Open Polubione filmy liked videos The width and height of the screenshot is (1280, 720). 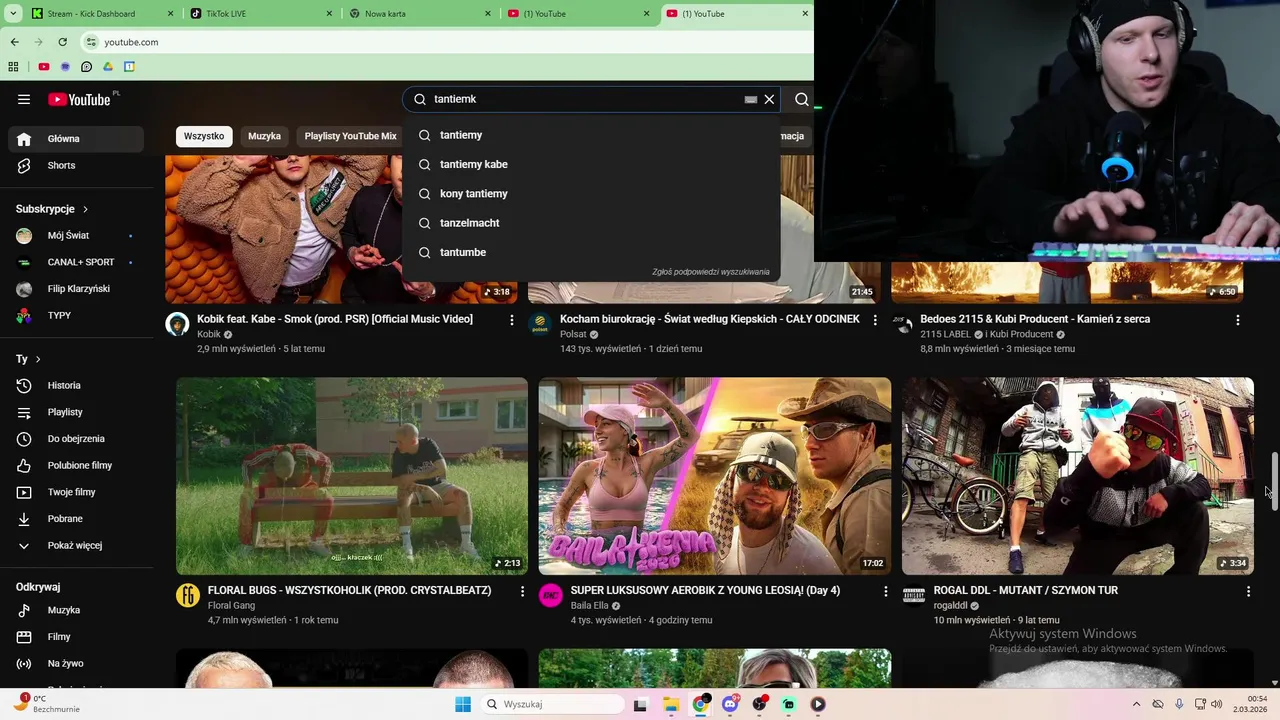[75, 465]
